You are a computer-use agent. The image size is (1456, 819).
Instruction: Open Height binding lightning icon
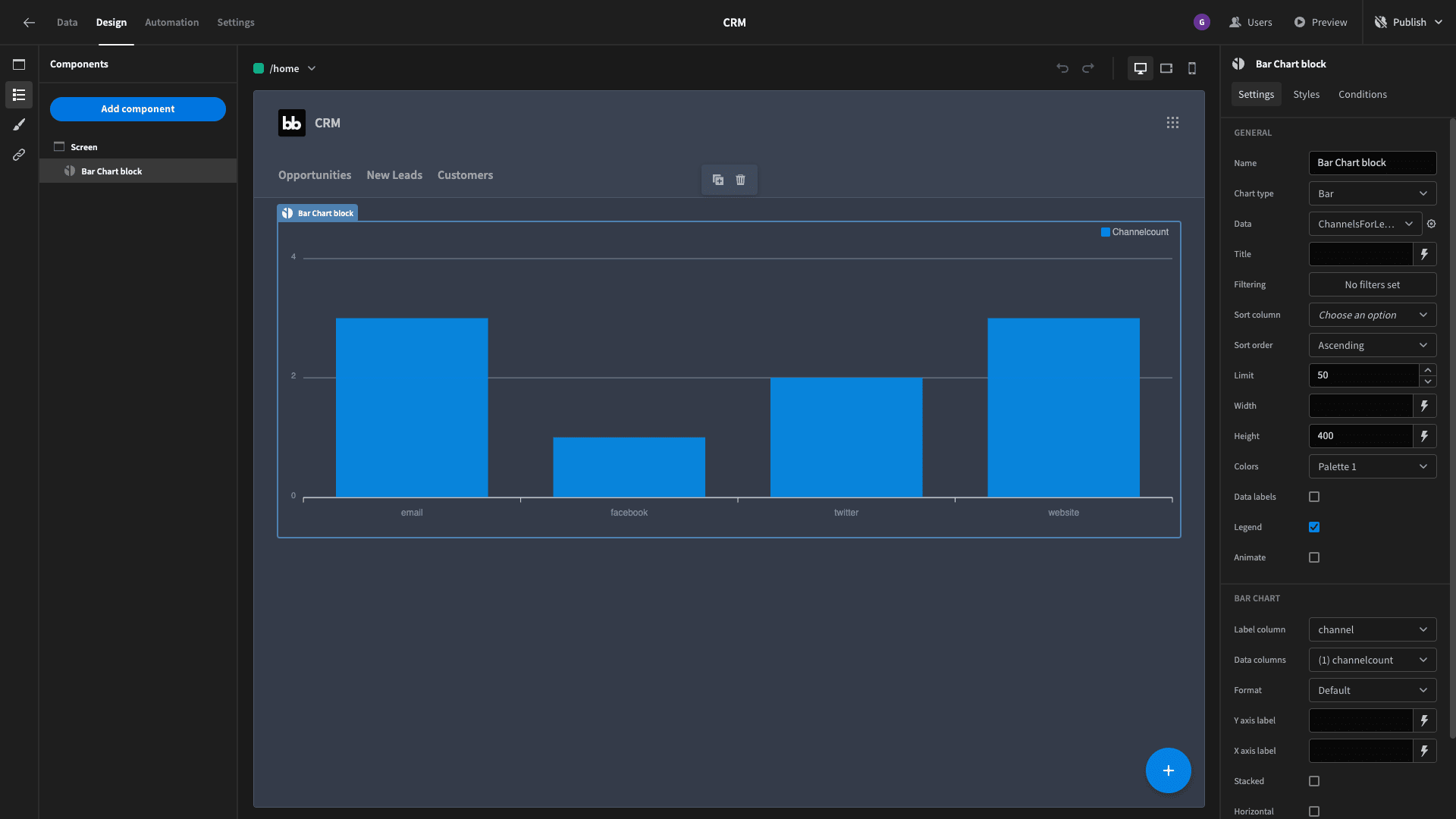[x=1425, y=436]
